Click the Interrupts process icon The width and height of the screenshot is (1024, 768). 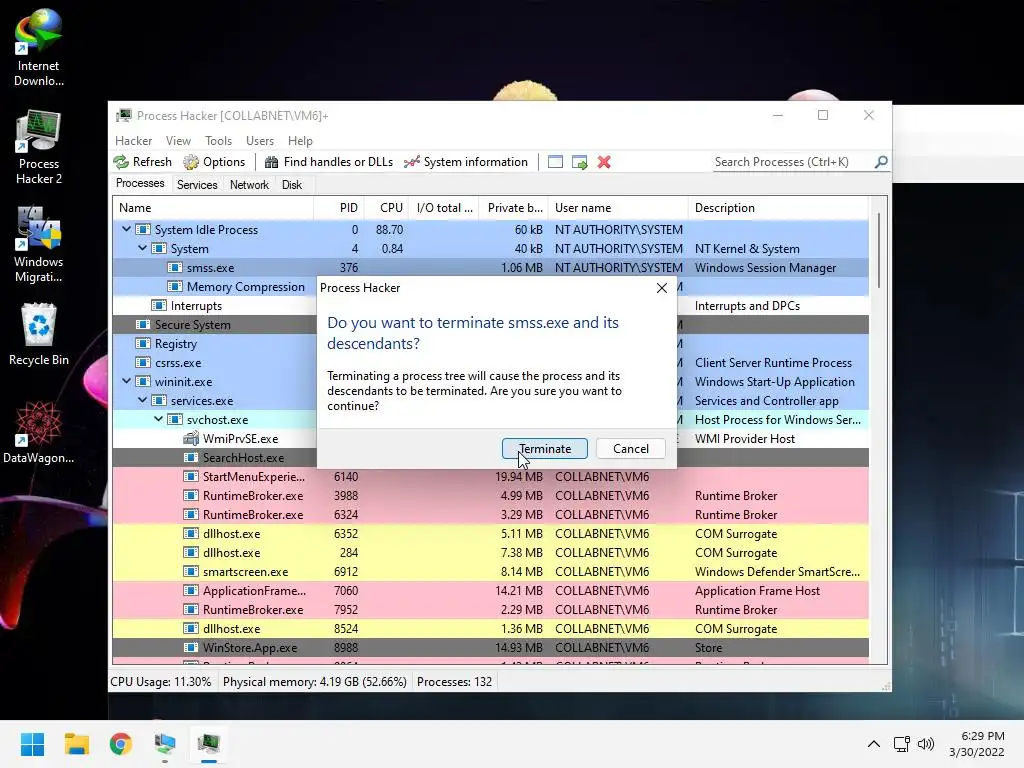tap(159, 306)
